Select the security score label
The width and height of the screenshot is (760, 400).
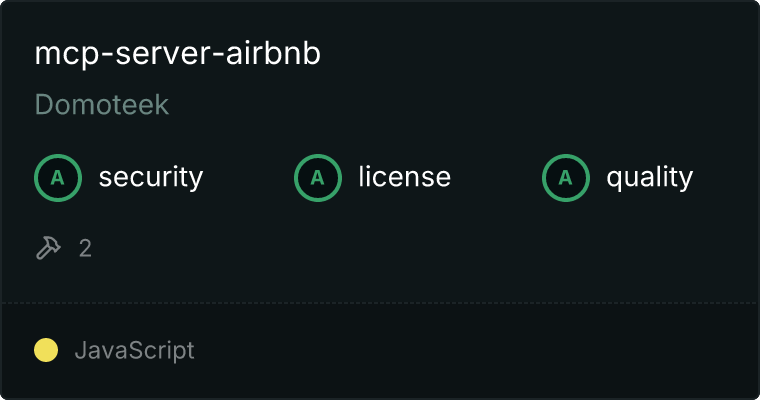(x=151, y=177)
